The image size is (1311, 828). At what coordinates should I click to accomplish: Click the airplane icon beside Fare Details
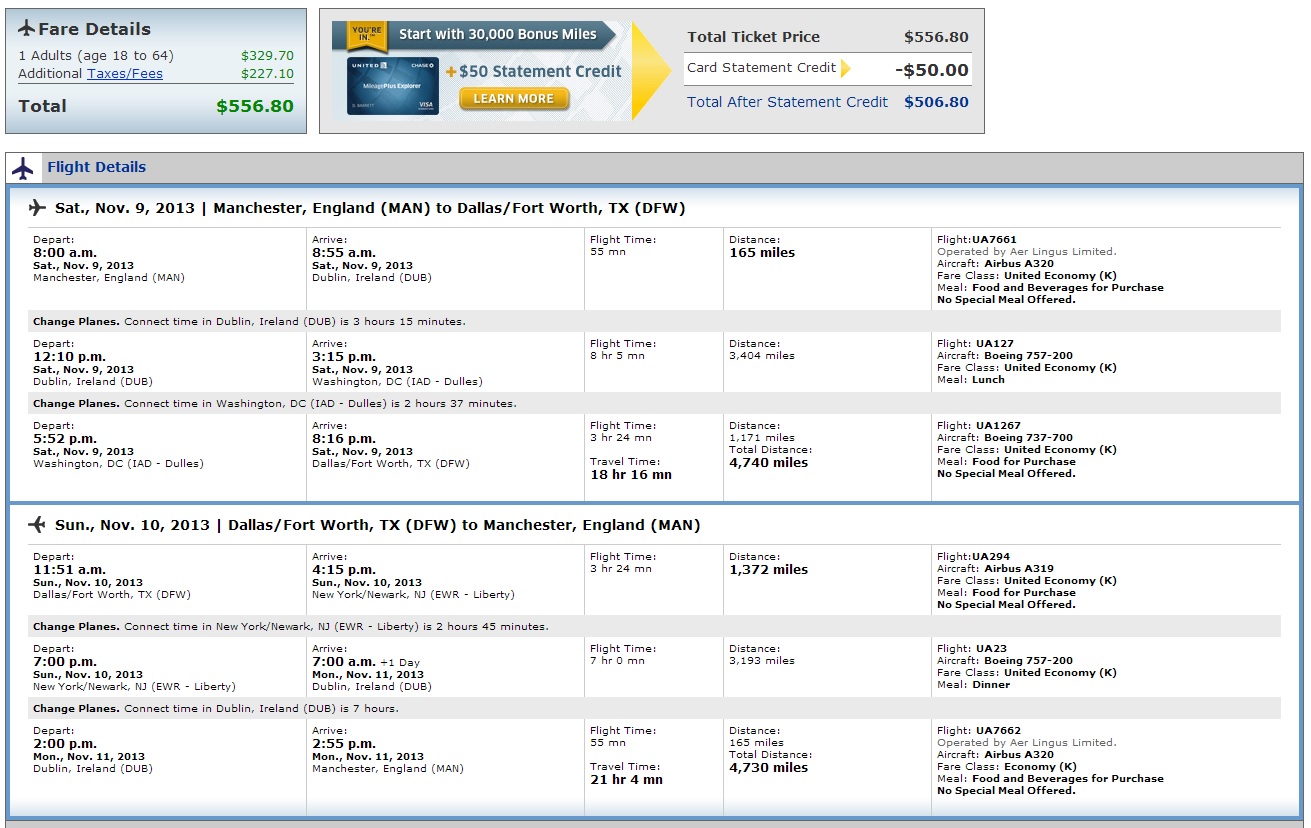(x=27, y=28)
